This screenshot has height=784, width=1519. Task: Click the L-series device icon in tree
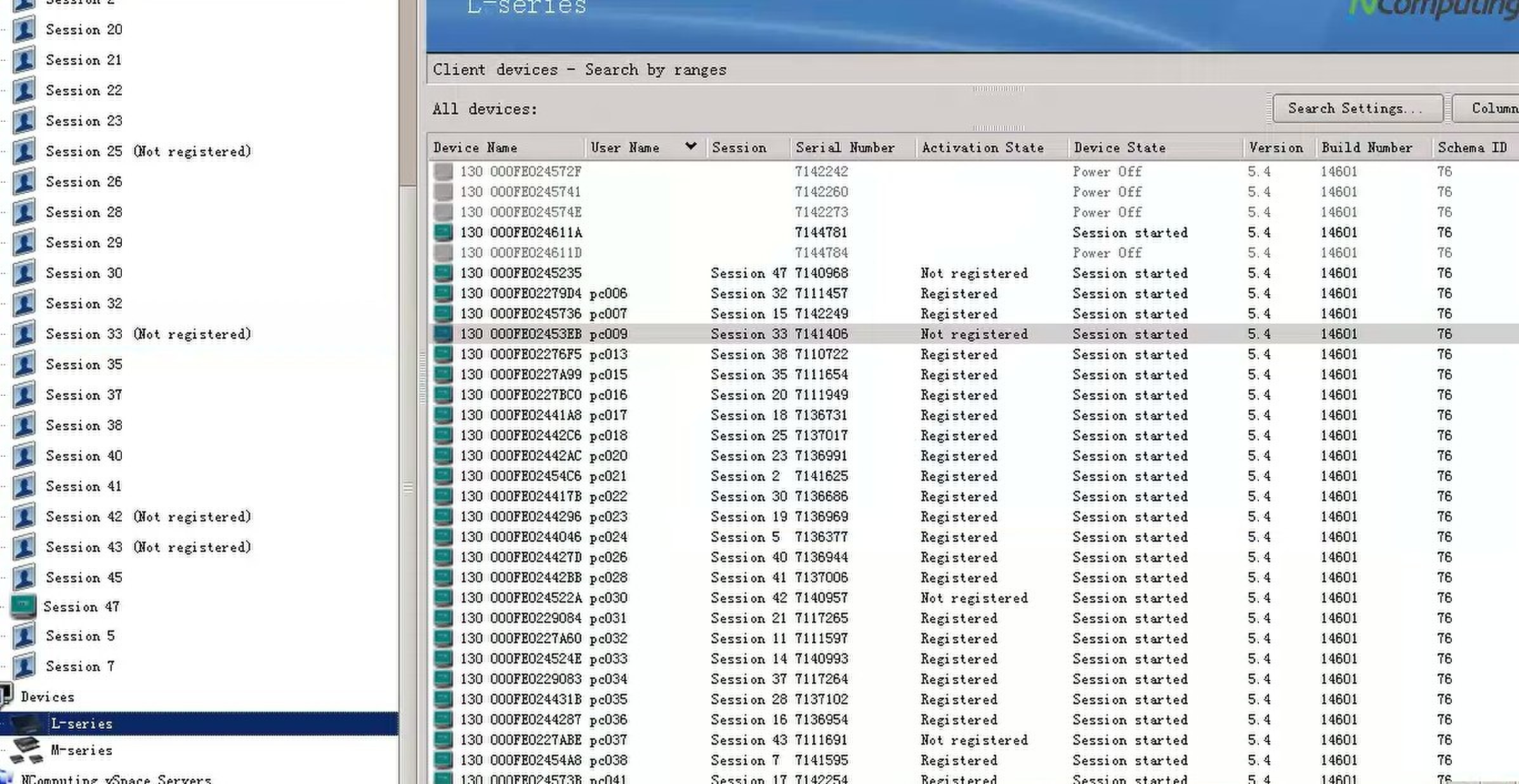[x=27, y=724]
